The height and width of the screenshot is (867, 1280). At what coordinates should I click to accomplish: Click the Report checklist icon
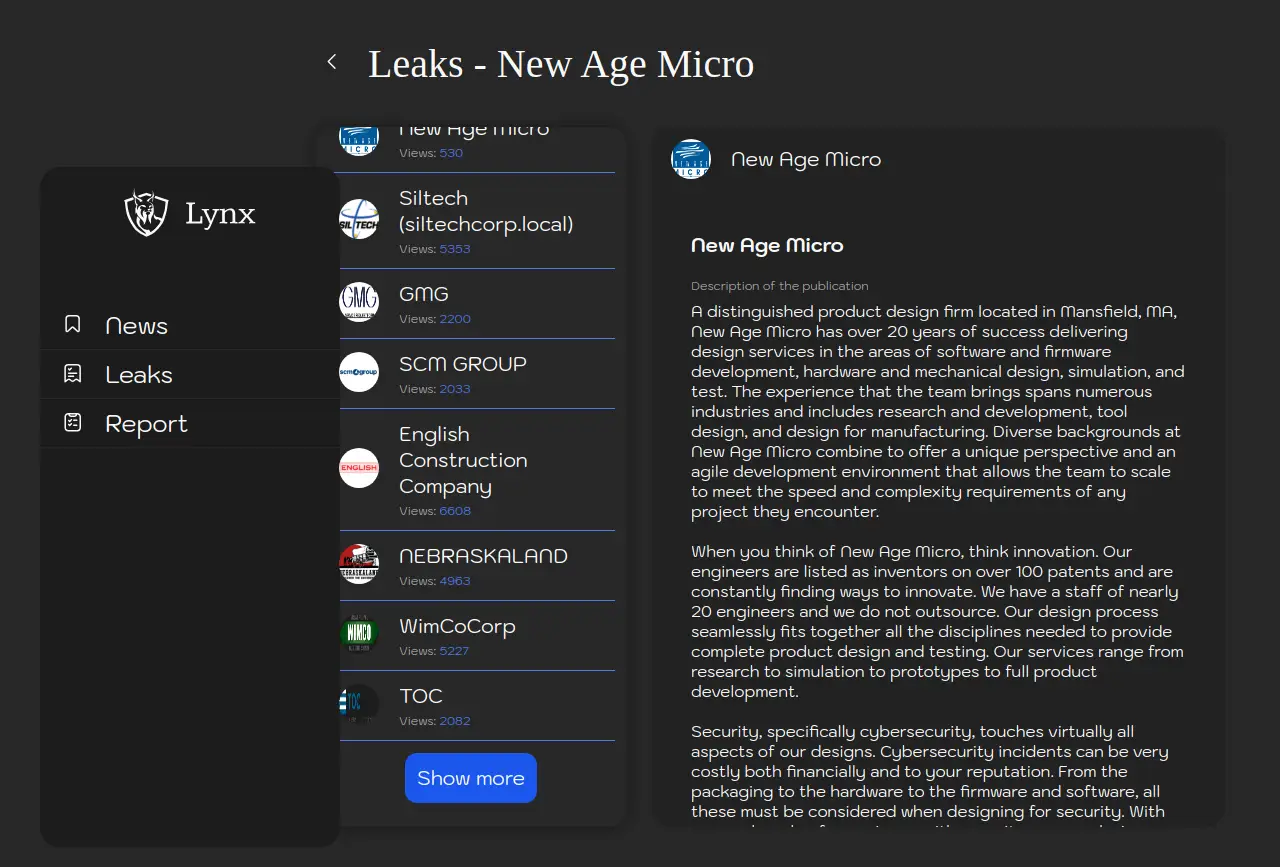[x=72, y=423]
